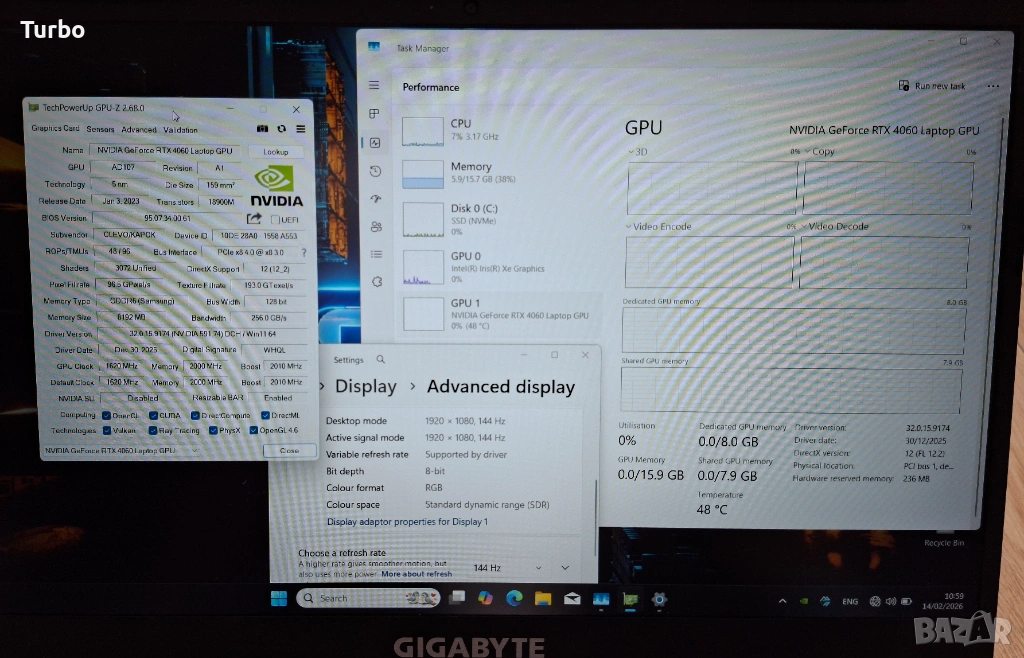Open Task Manager Startup apps icon
The width and height of the screenshot is (1024, 658).
coord(375,199)
